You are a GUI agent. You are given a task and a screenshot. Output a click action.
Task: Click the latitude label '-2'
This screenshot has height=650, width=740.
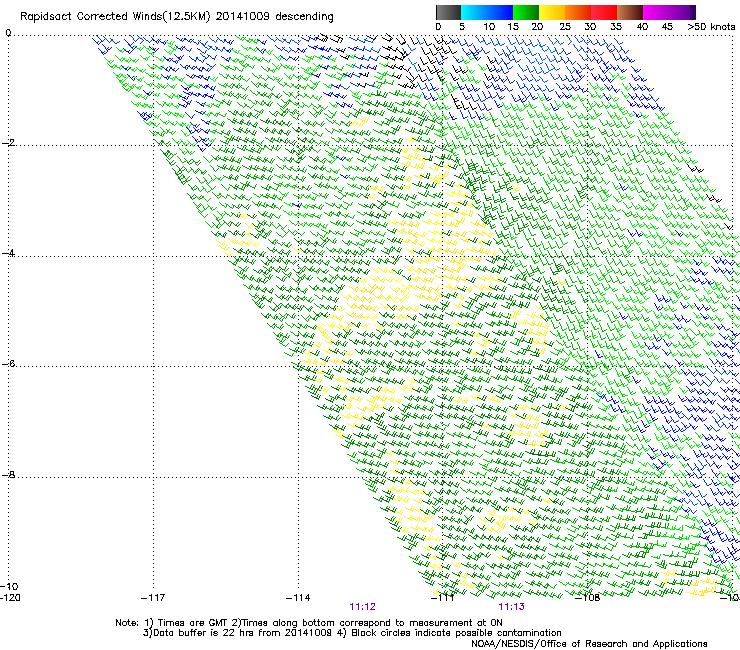point(8,143)
